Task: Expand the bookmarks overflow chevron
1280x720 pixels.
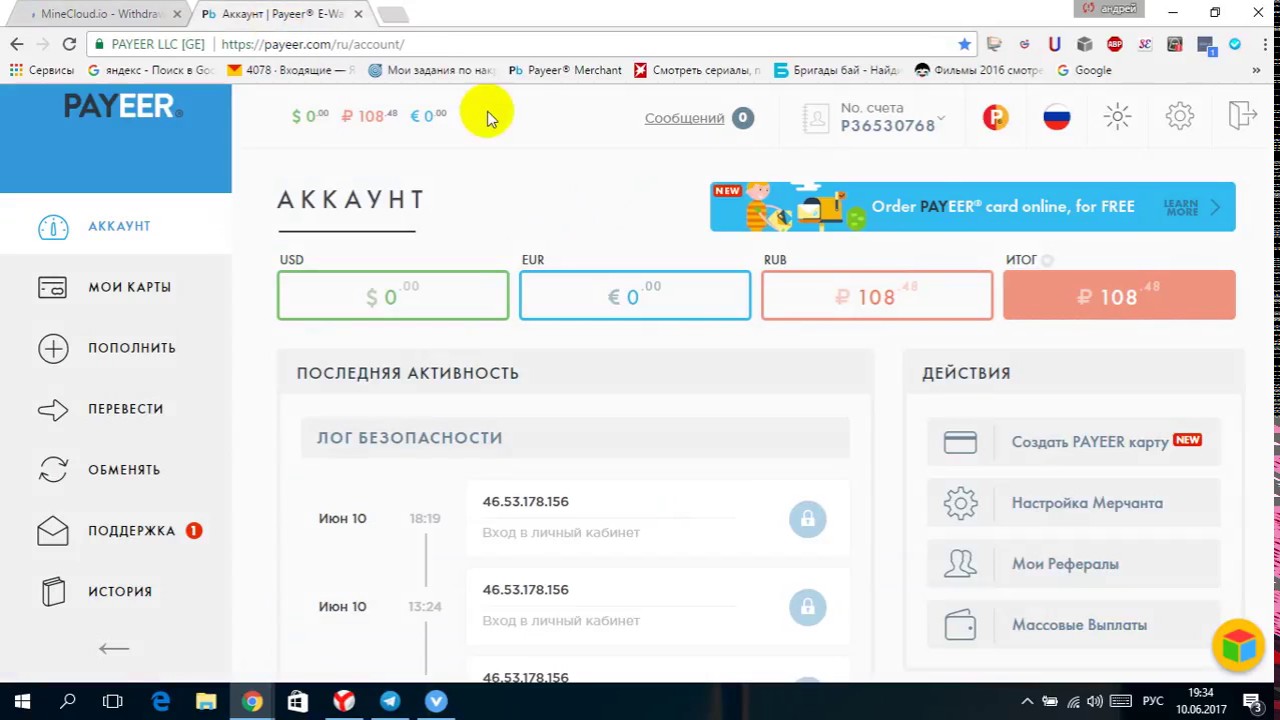Action: click(x=1256, y=70)
